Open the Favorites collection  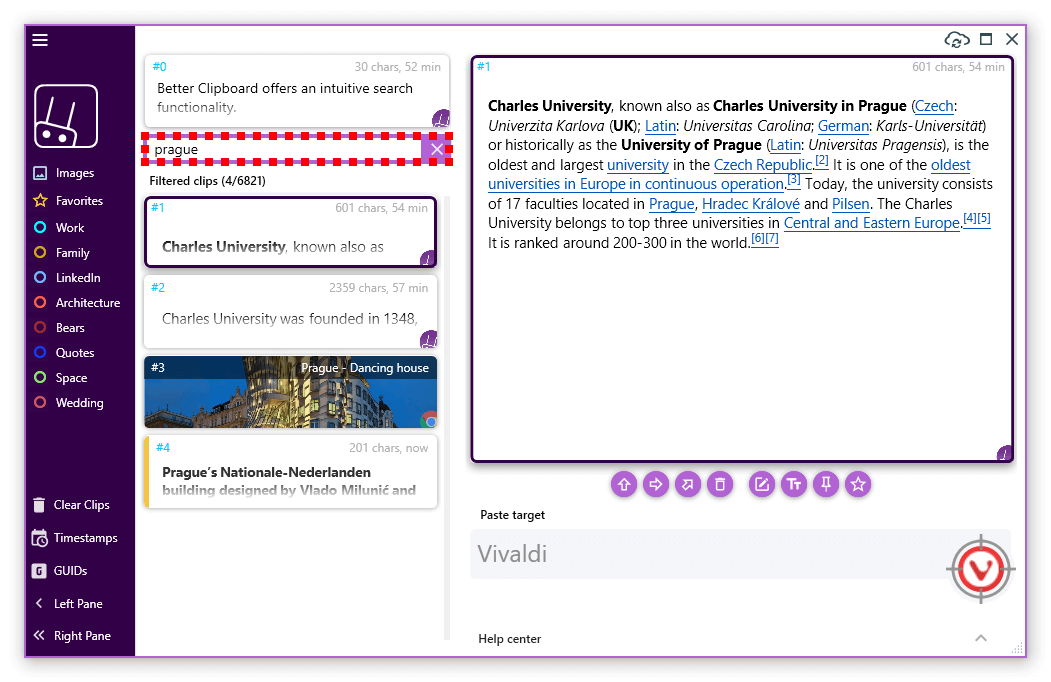[x=68, y=201]
